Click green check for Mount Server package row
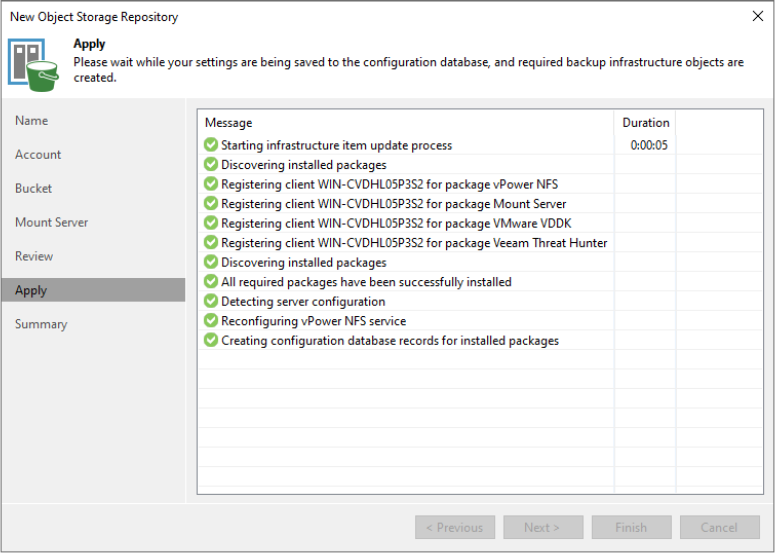775x553 pixels. click(211, 203)
